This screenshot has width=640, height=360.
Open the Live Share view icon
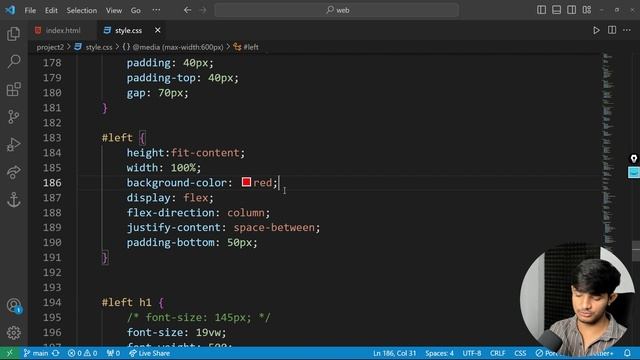tap(13, 172)
